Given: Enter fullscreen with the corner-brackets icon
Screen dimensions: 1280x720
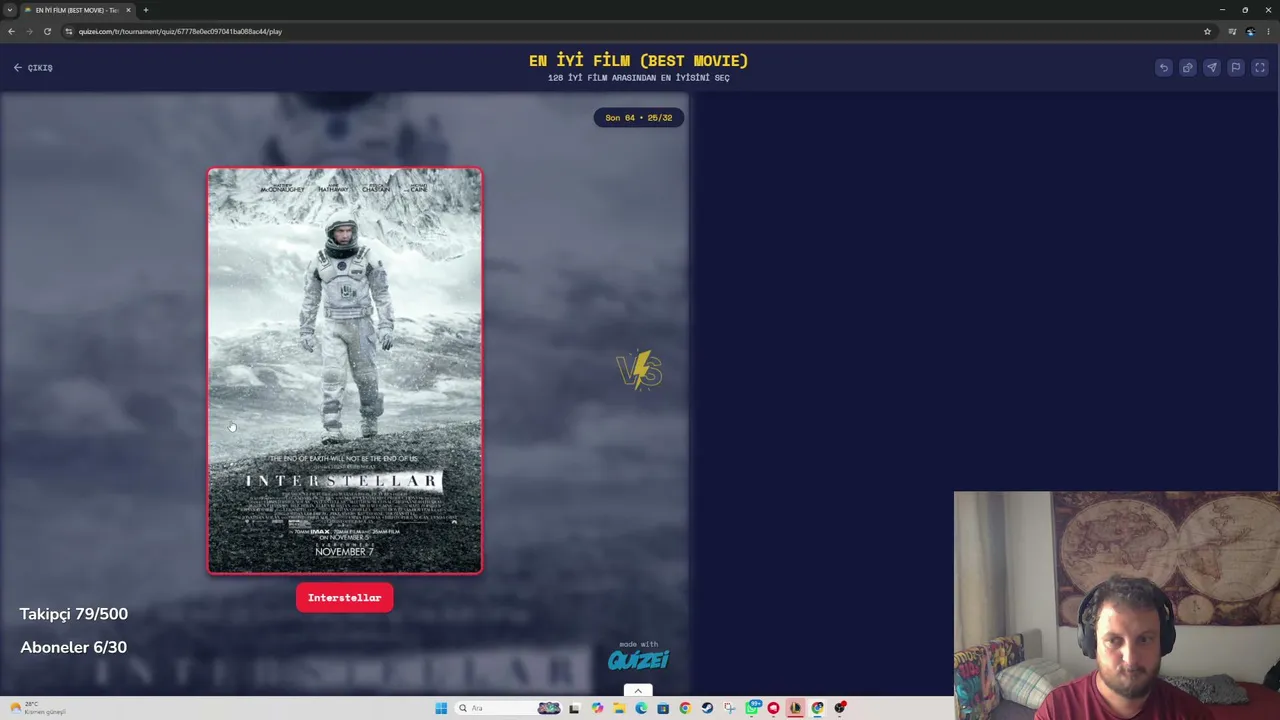Looking at the screenshot, I should pyautogui.click(x=1260, y=68).
